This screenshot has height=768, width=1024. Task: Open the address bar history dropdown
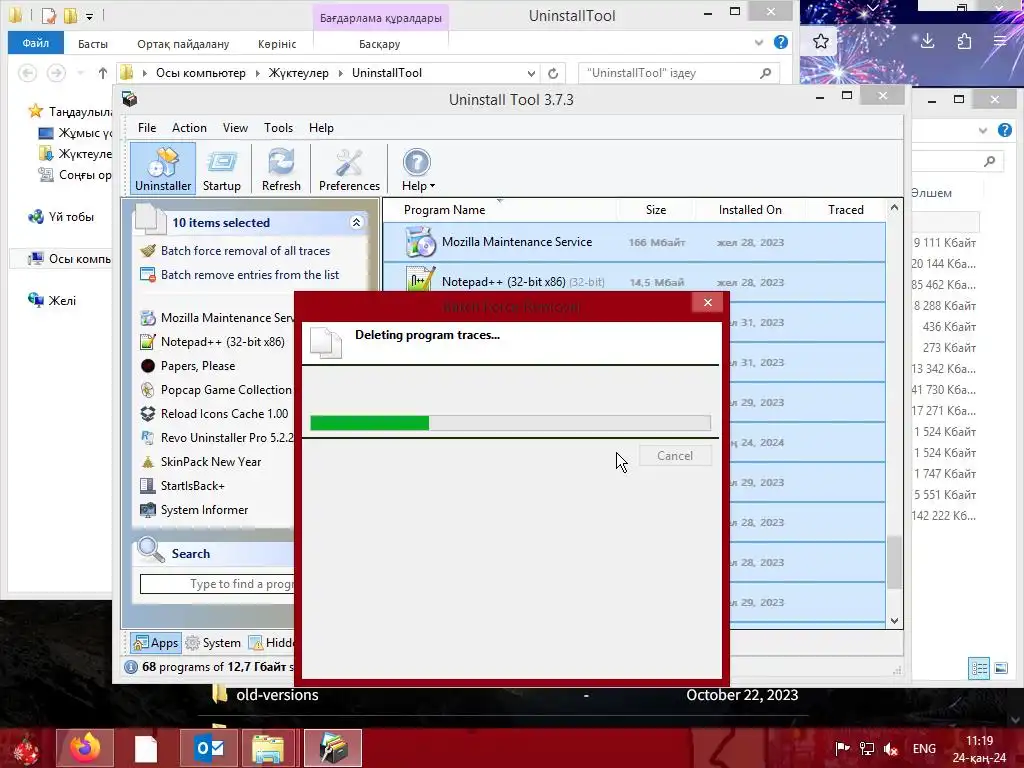point(532,73)
